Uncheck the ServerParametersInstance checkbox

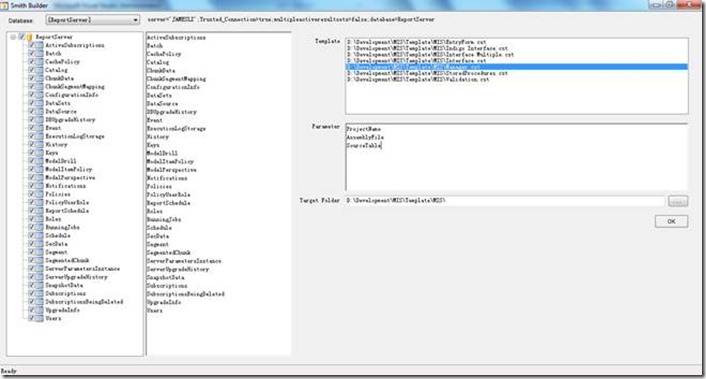point(32,269)
